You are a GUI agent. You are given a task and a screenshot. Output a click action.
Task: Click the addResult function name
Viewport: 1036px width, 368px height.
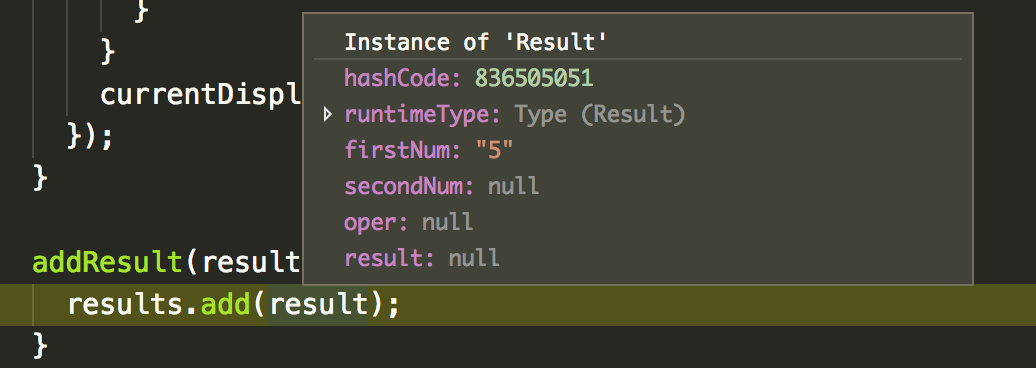[107, 263]
